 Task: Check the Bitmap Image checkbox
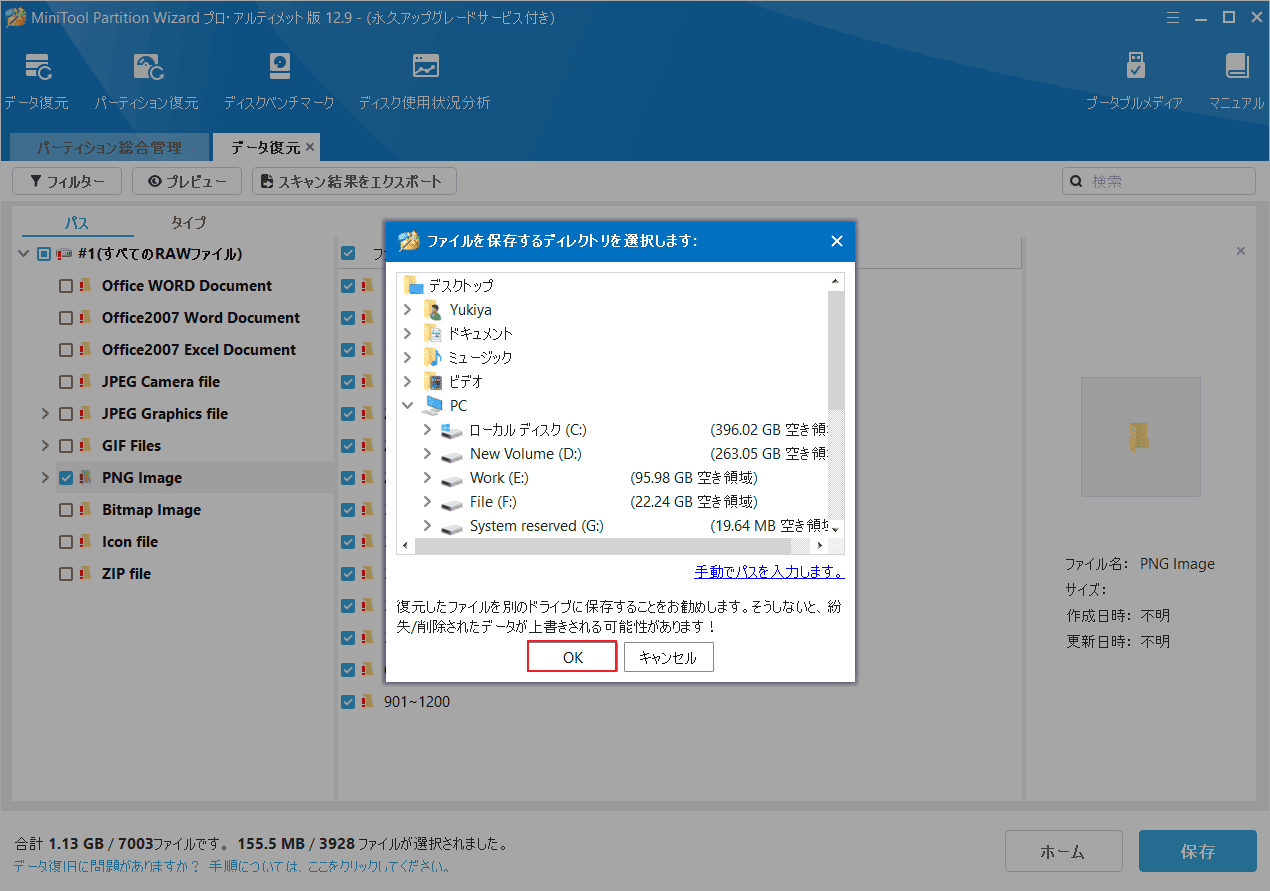[66, 510]
